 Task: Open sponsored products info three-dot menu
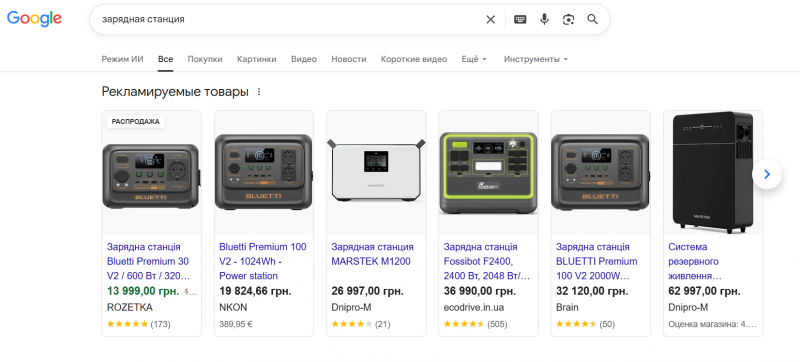tap(259, 92)
